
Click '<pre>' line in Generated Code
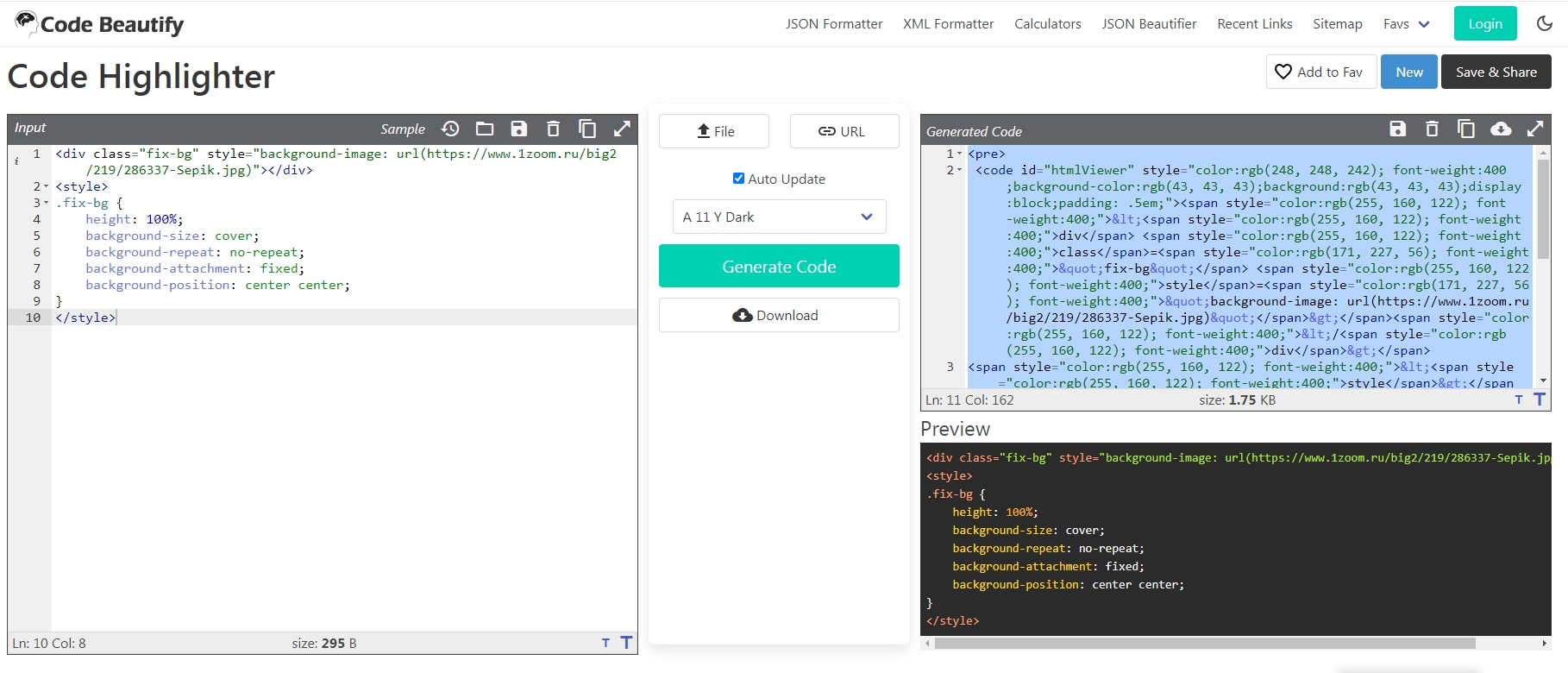click(986, 154)
